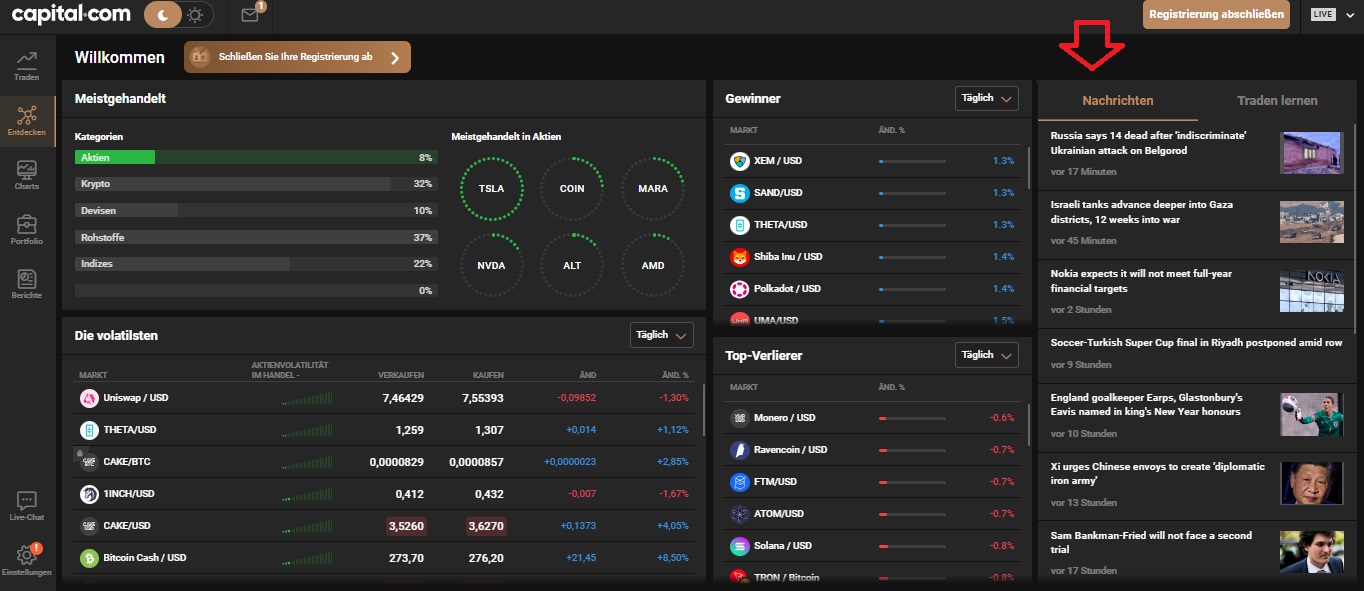Screen dimensions: 1364x591
Task: Select the TSLA circular stock indicator
Action: pyautogui.click(x=492, y=189)
